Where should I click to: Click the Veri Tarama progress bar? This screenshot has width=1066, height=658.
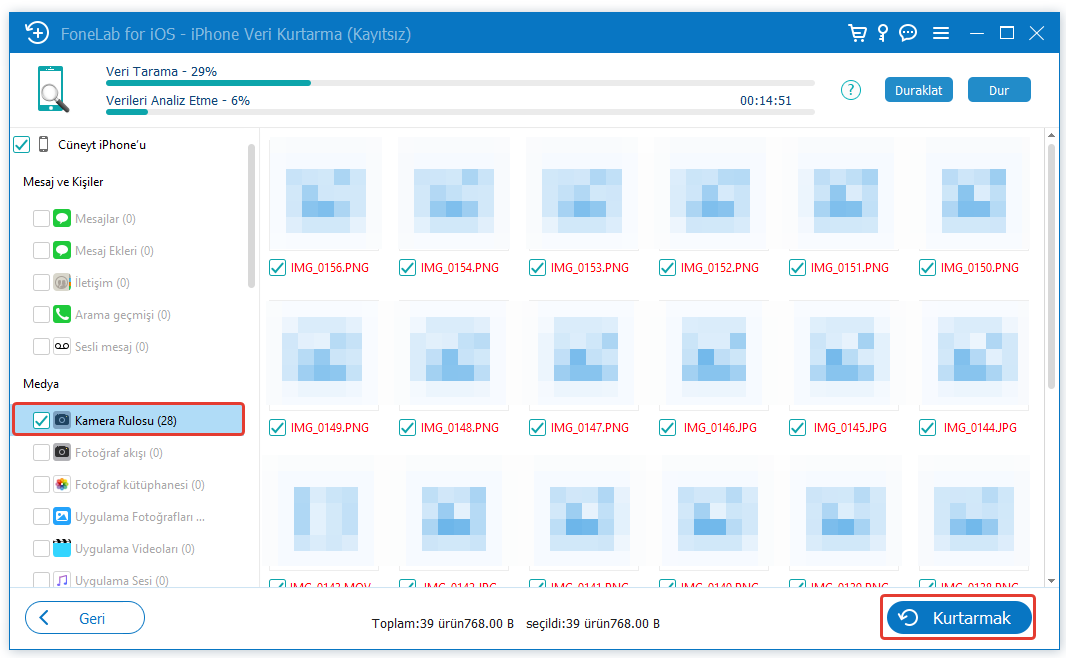pyautogui.click(x=460, y=83)
